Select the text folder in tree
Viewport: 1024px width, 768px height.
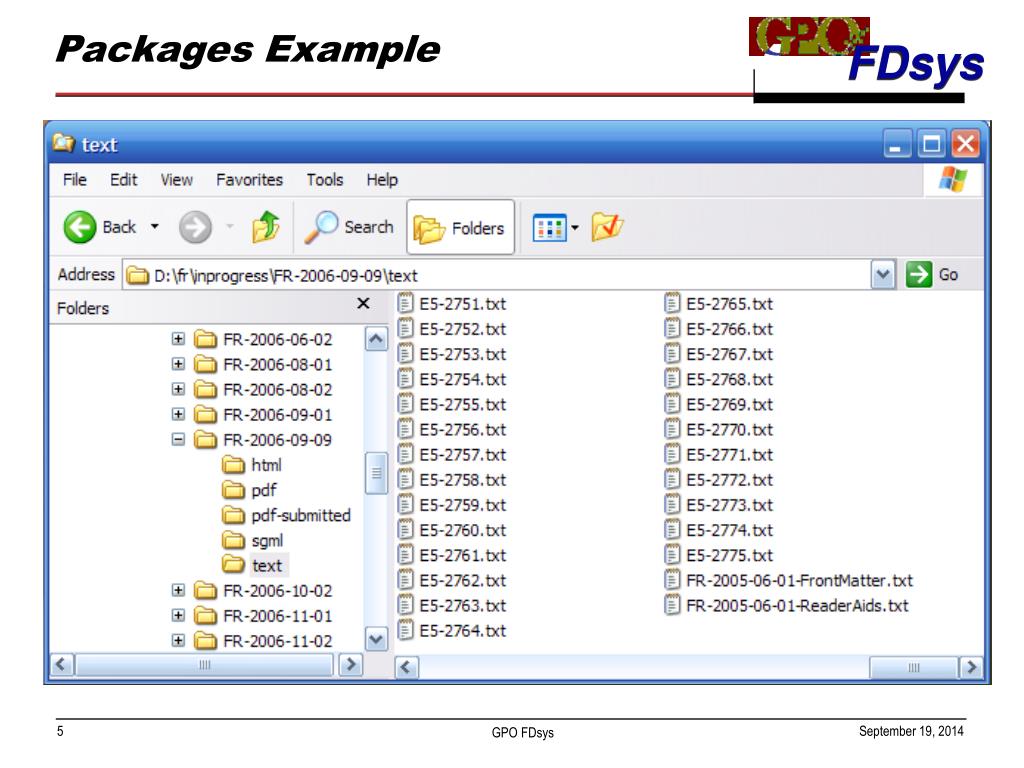click(253, 566)
